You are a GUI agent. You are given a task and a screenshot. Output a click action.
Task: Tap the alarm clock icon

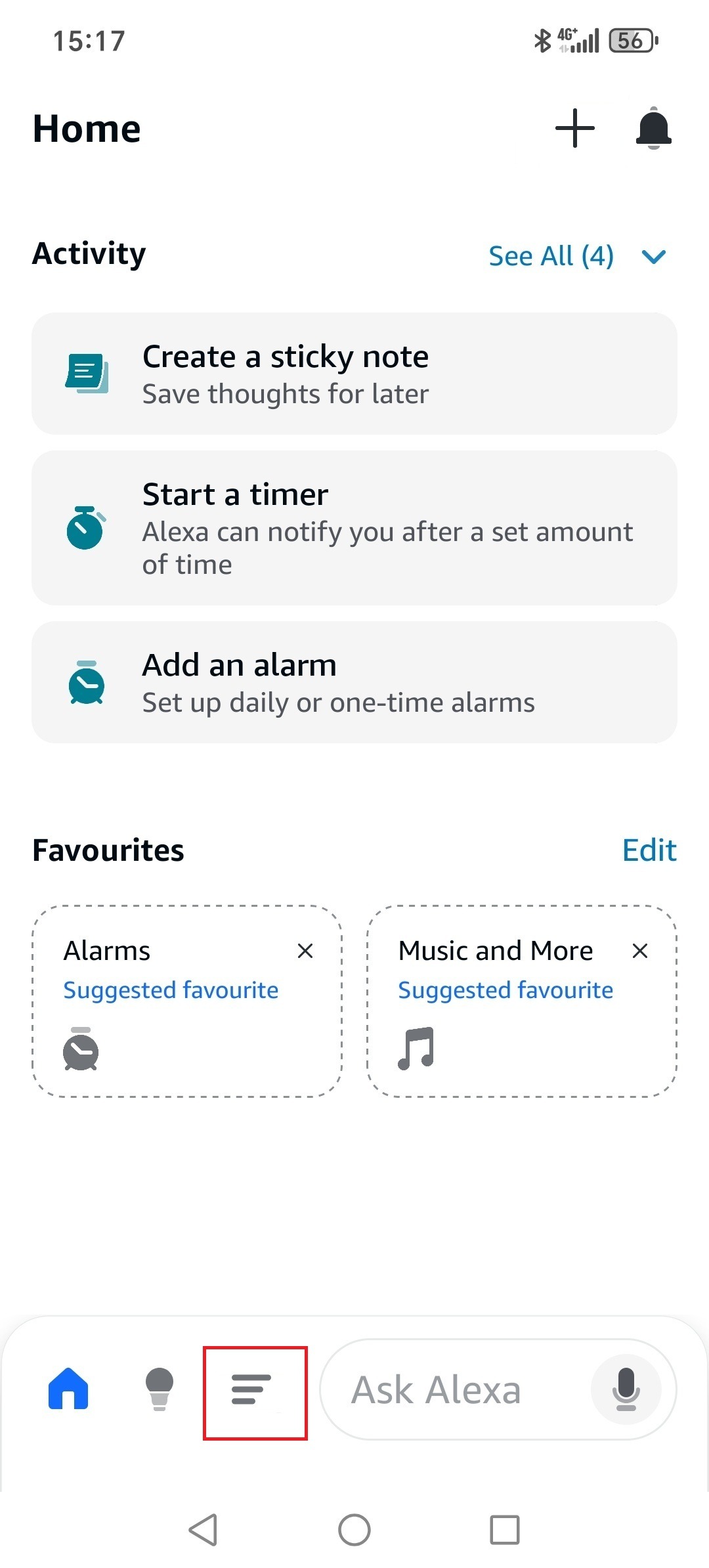tap(86, 683)
